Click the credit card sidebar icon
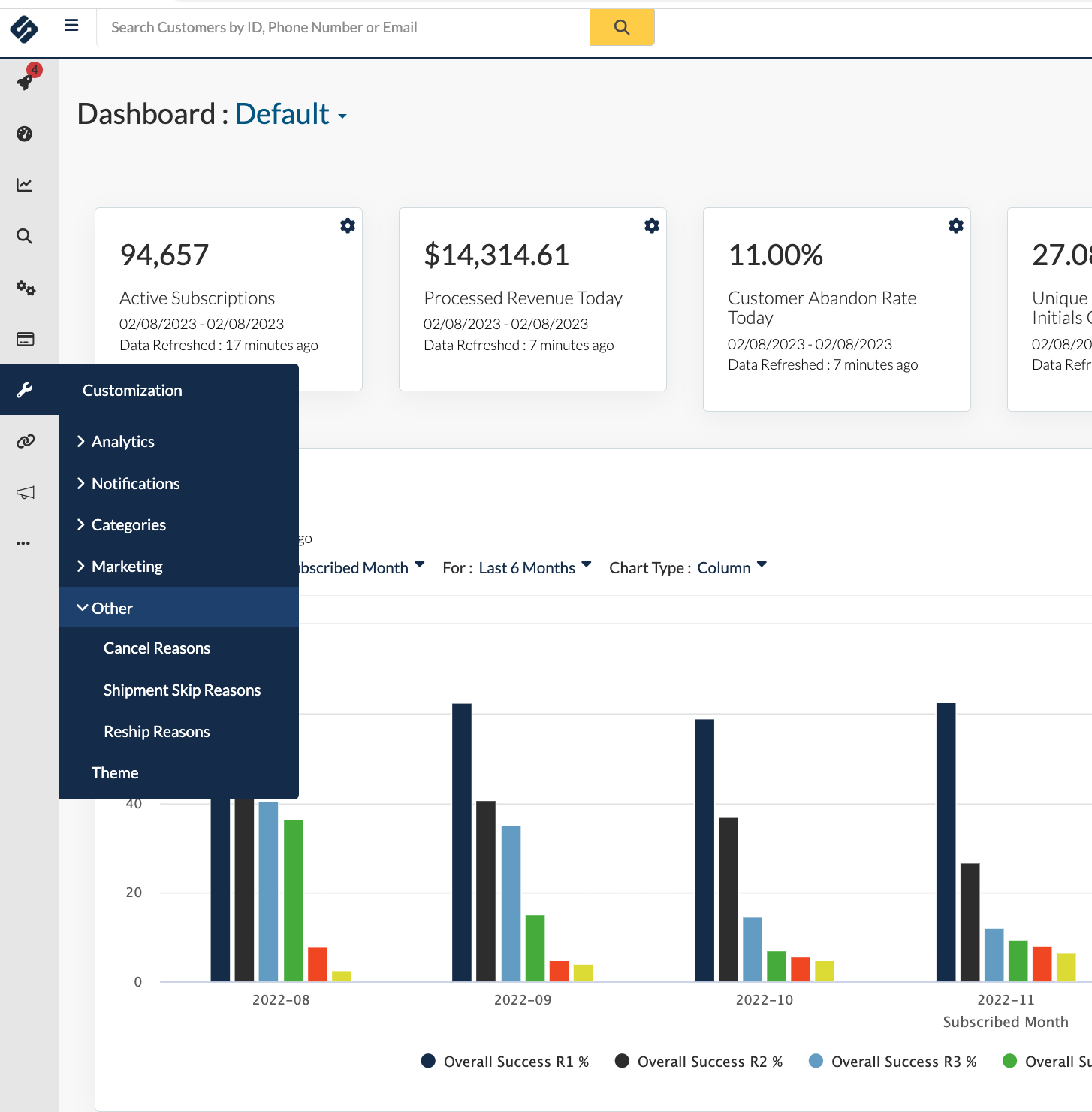This screenshot has width=1092, height=1112. [x=25, y=339]
